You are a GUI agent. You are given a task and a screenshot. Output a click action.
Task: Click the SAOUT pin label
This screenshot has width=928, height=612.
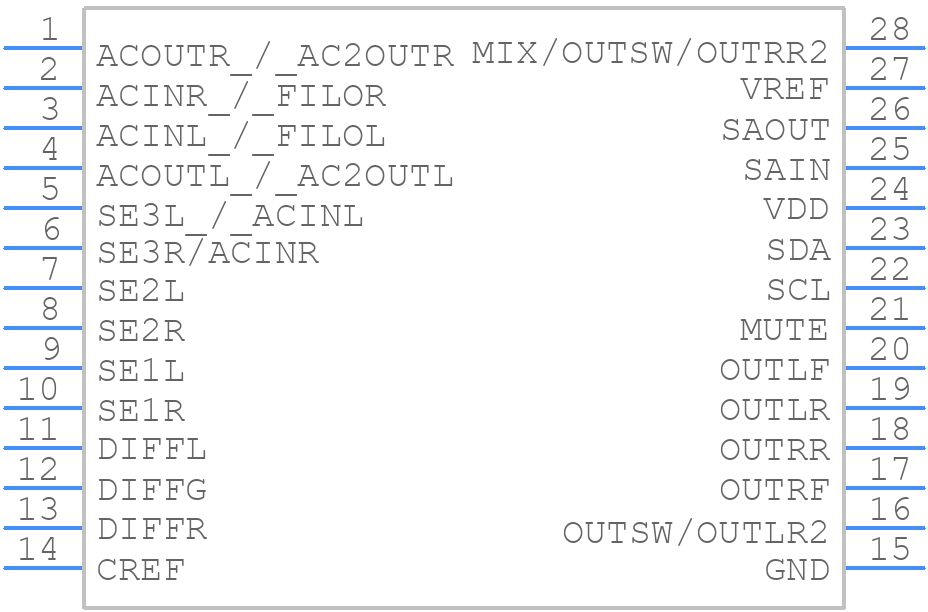coord(775,130)
